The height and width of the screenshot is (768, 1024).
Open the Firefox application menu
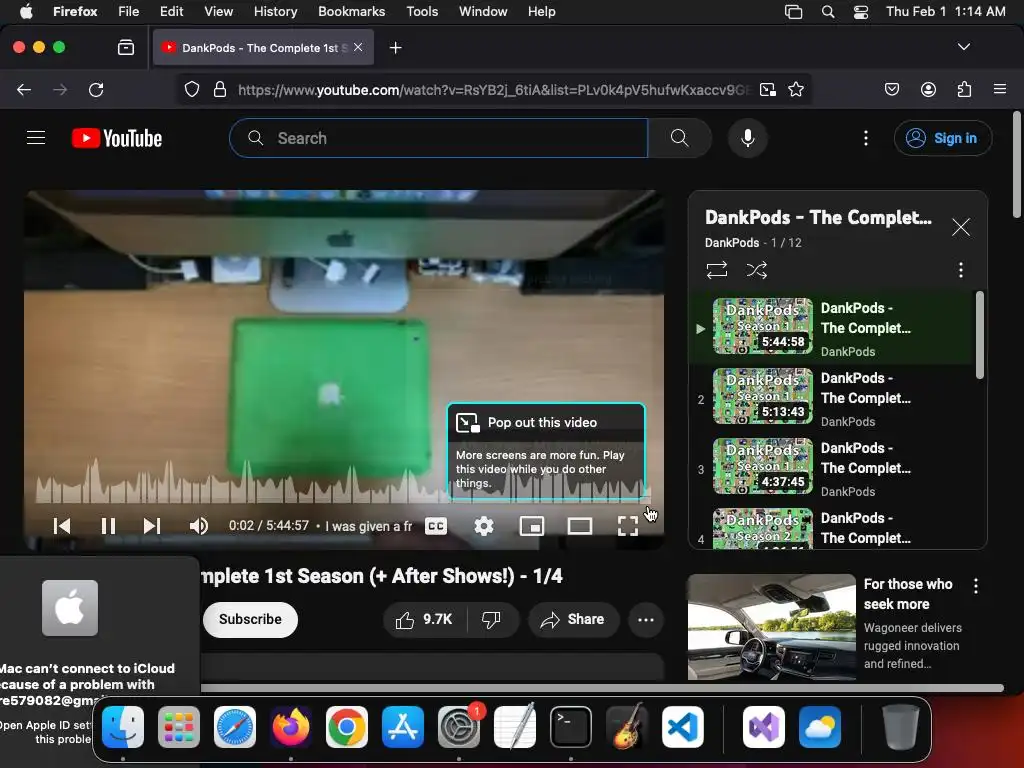(x=1000, y=89)
